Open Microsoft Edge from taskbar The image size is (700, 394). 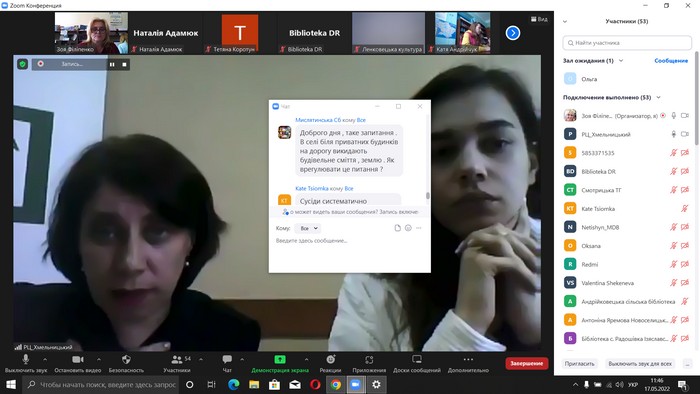tap(233, 384)
